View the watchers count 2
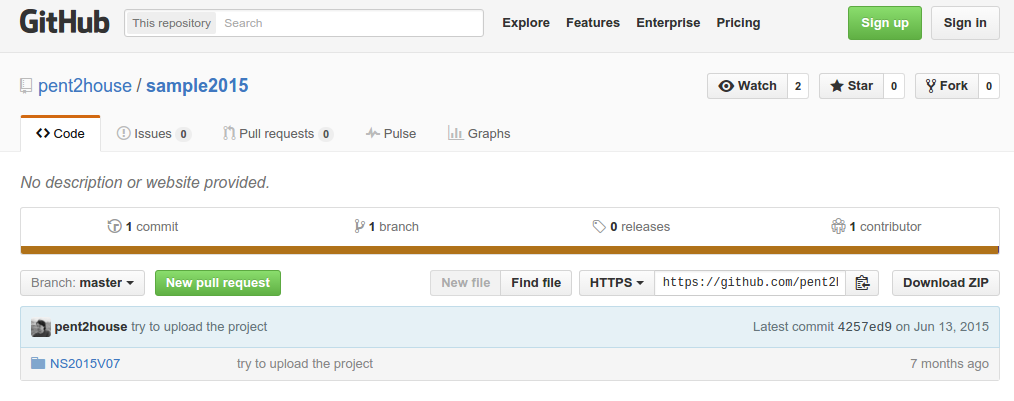The height and width of the screenshot is (401, 1014). [x=798, y=86]
